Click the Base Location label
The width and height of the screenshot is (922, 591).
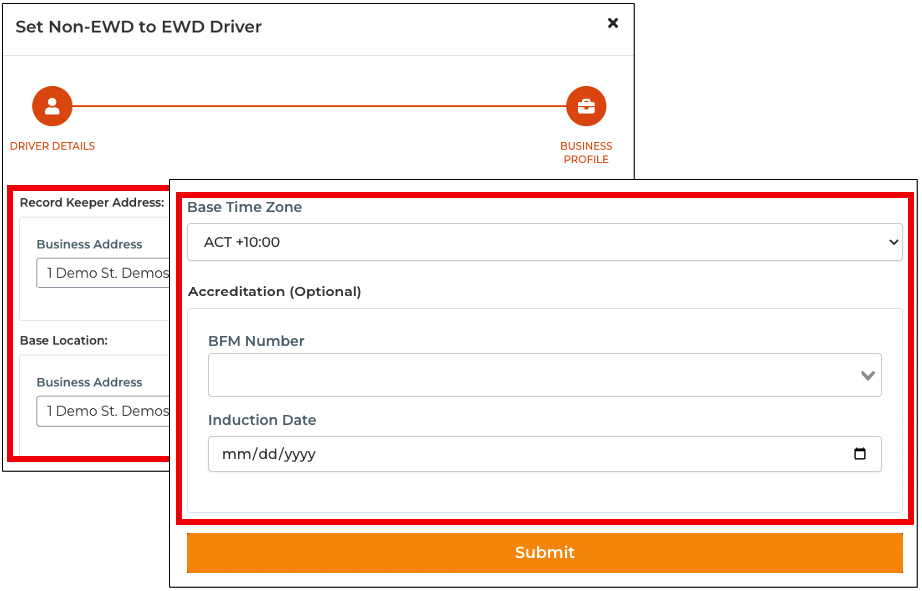64,340
